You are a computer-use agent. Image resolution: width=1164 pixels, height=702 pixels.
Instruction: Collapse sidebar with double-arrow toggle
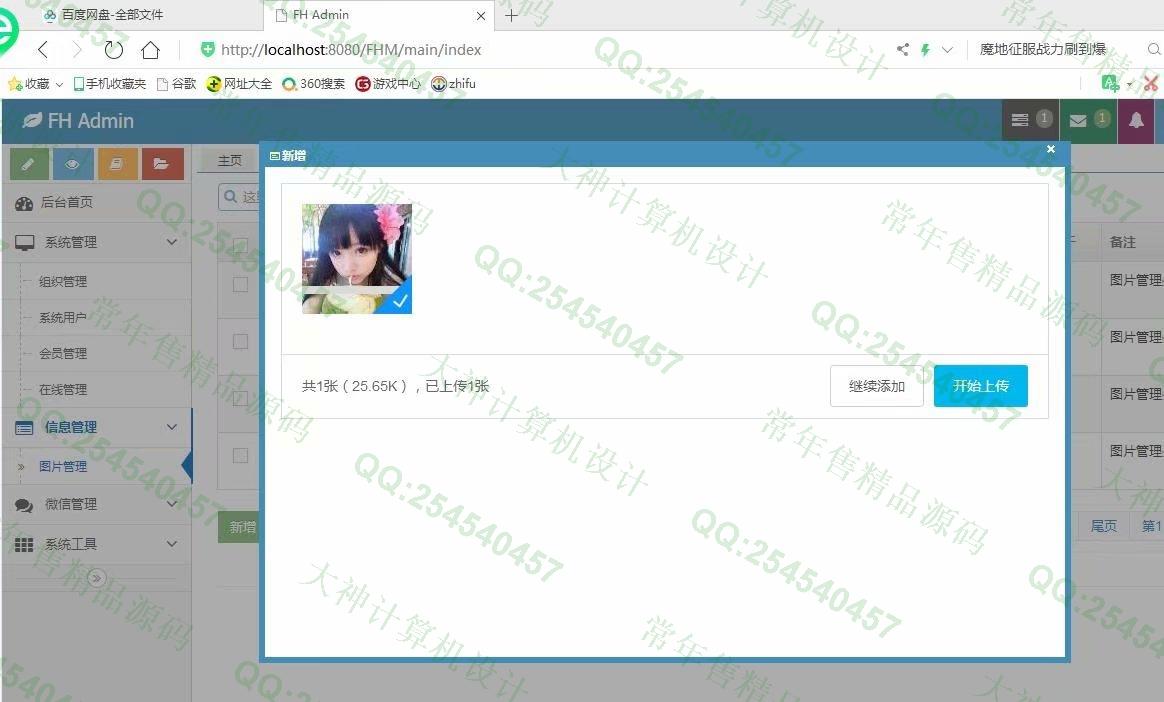coord(97,578)
